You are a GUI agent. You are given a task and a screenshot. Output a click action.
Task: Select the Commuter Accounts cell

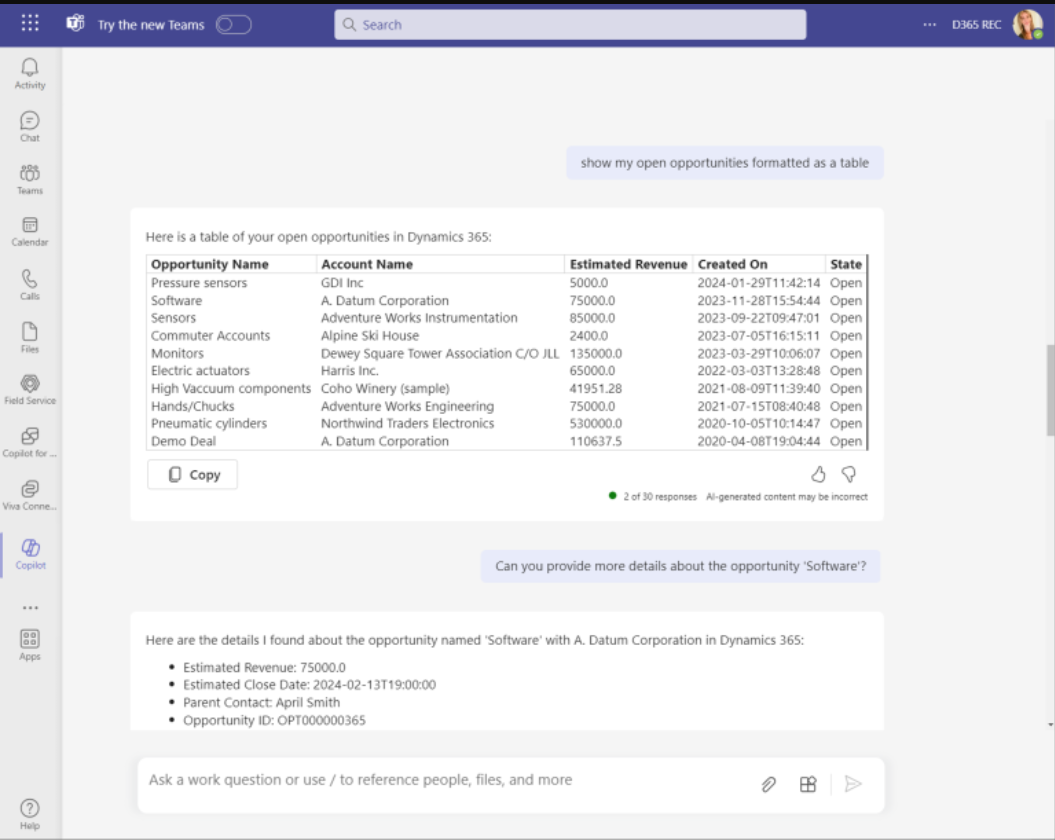(x=210, y=335)
